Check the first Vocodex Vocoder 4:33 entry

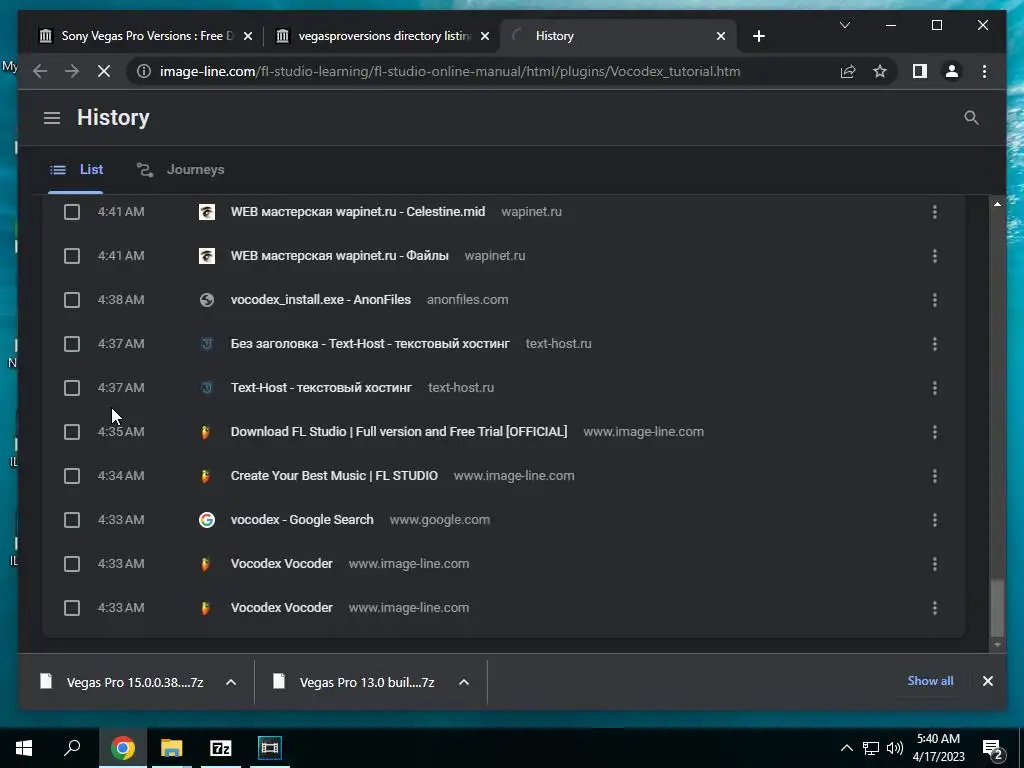(72, 564)
